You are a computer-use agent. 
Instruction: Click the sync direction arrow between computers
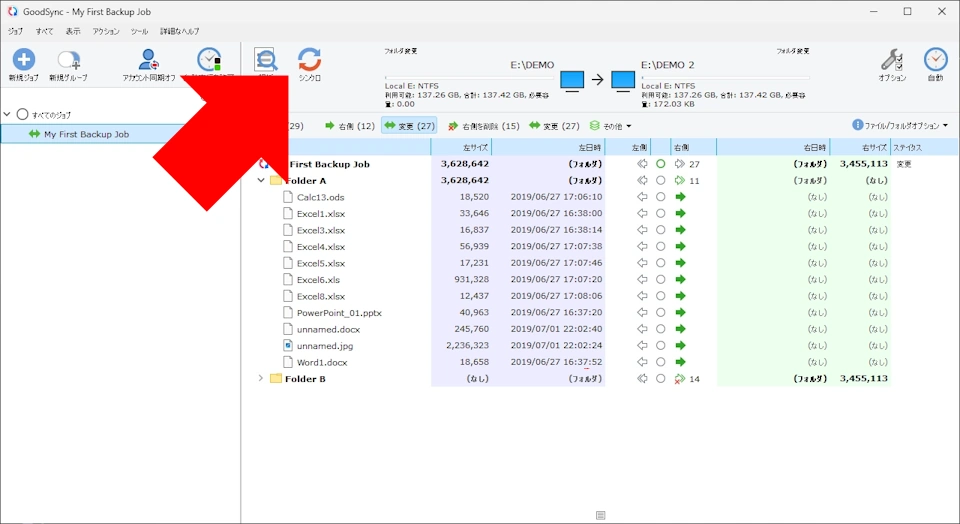pyautogui.click(x=598, y=80)
